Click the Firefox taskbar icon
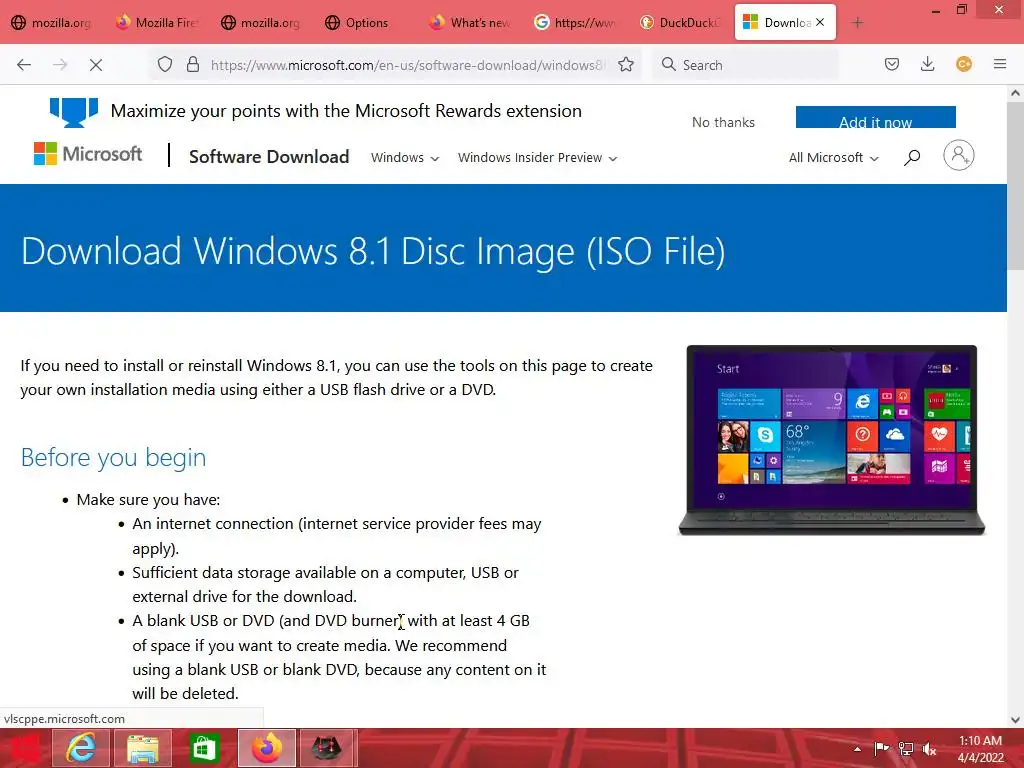The width and height of the screenshot is (1024, 768). [266, 748]
